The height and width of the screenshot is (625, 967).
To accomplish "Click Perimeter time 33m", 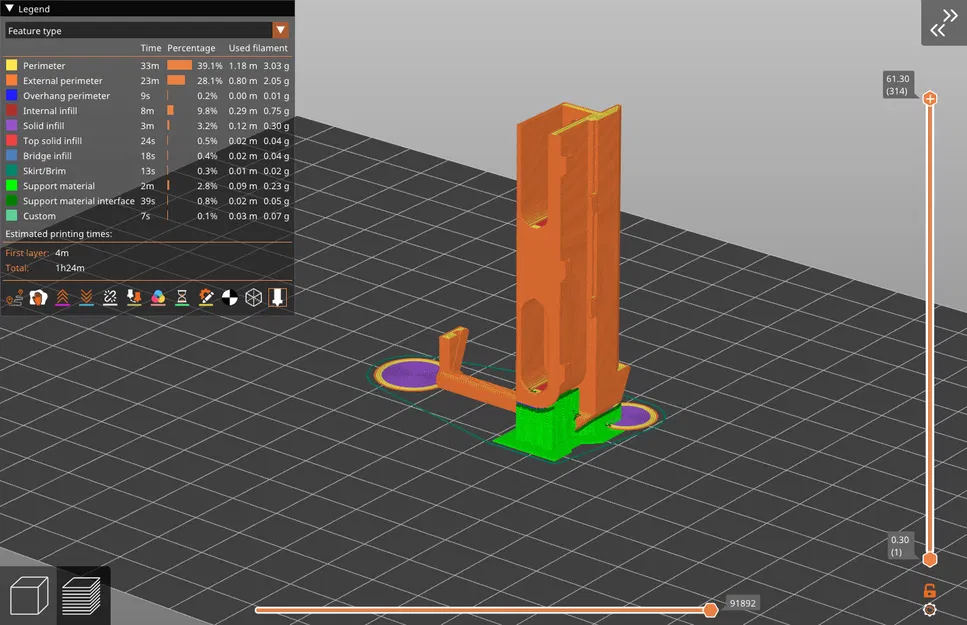I will pyautogui.click(x=149, y=65).
